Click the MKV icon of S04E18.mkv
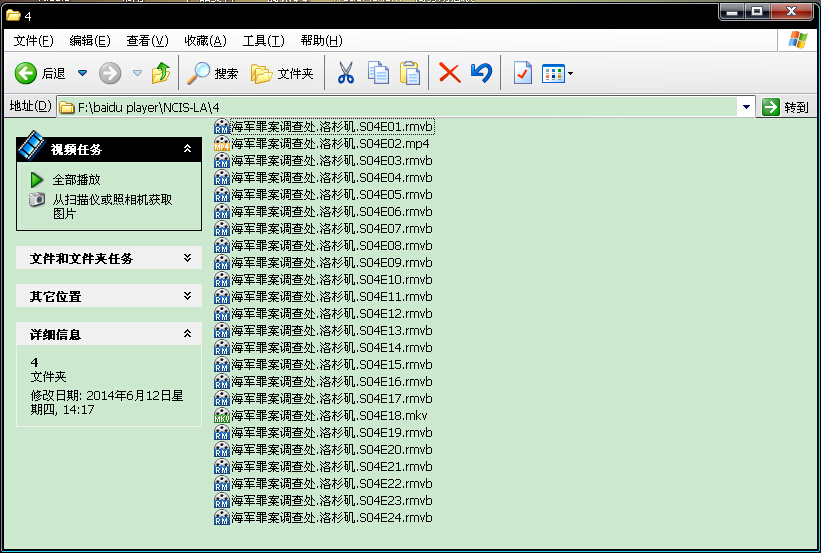 [222, 416]
